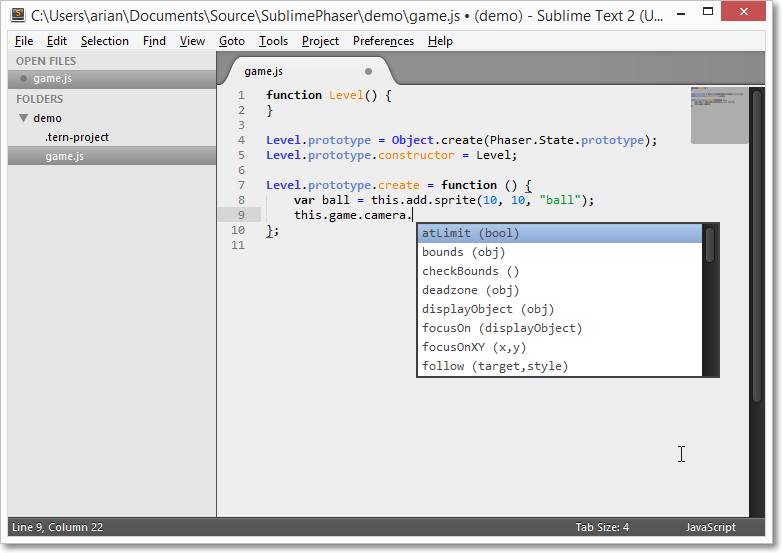Click the Sublime Text app icon in title bar
Image resolution: width=782 pixels, height=553 pixels.
point(18,14)
